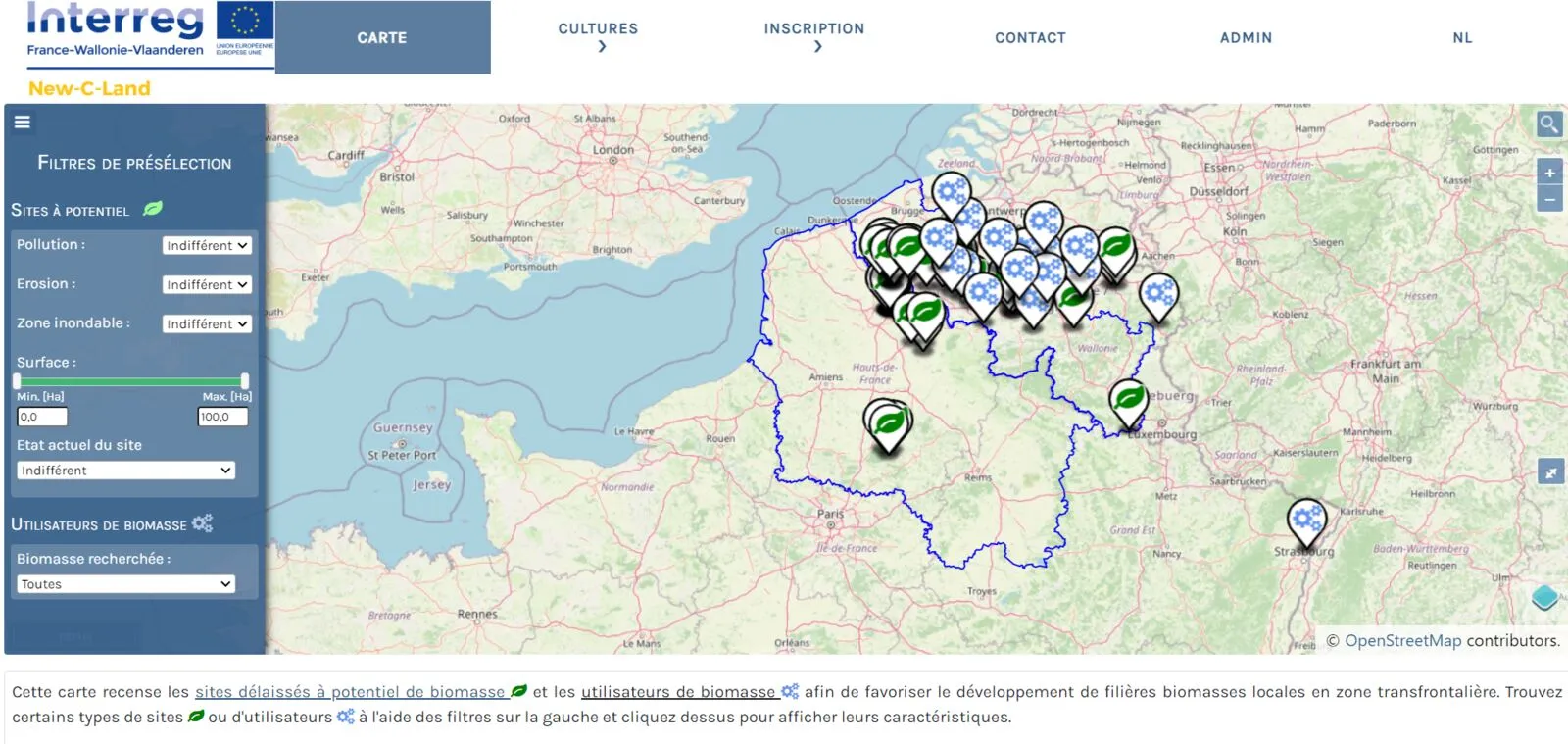Select the Carte tab

382,37
